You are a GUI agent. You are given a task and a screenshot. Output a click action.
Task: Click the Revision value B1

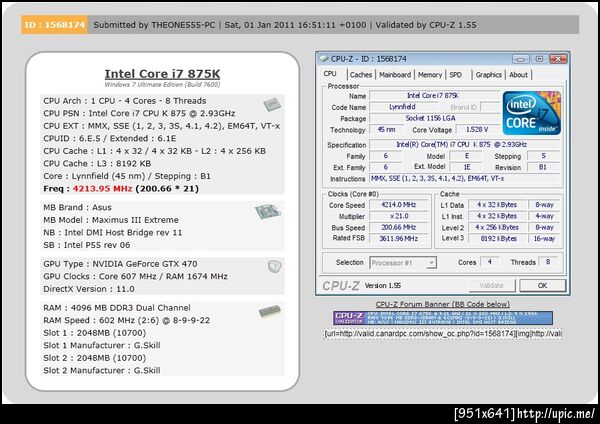point(543,167)
